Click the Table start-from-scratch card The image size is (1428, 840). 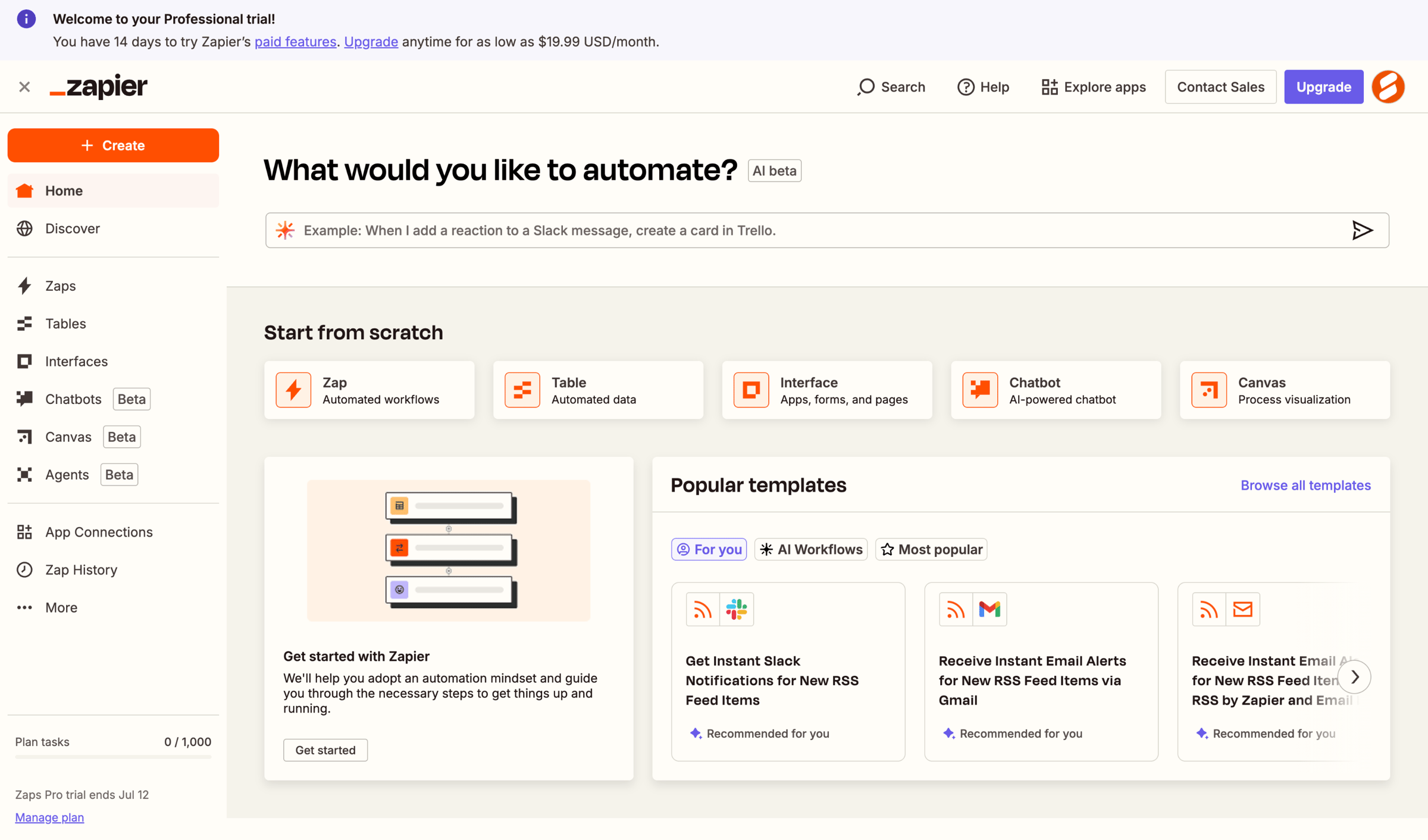pos(598,390)
